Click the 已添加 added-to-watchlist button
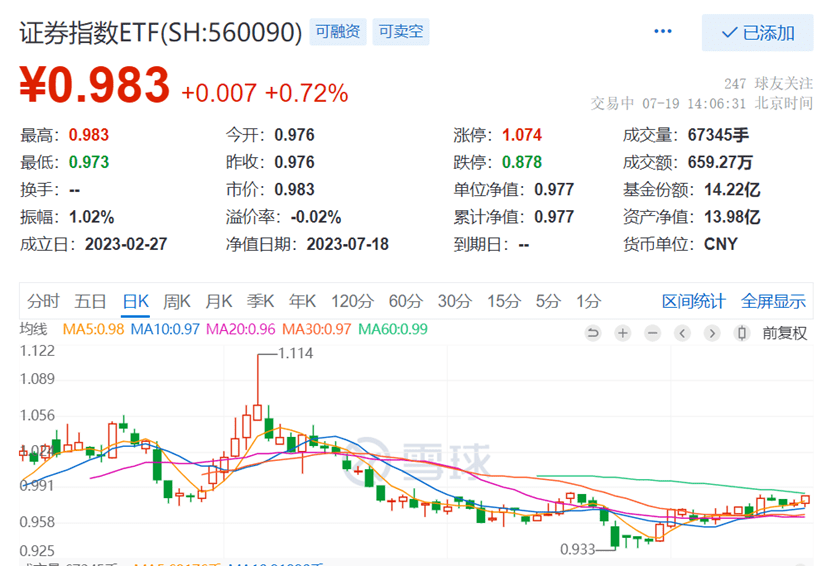Screen dimensions: 831x566 [757, 33]
